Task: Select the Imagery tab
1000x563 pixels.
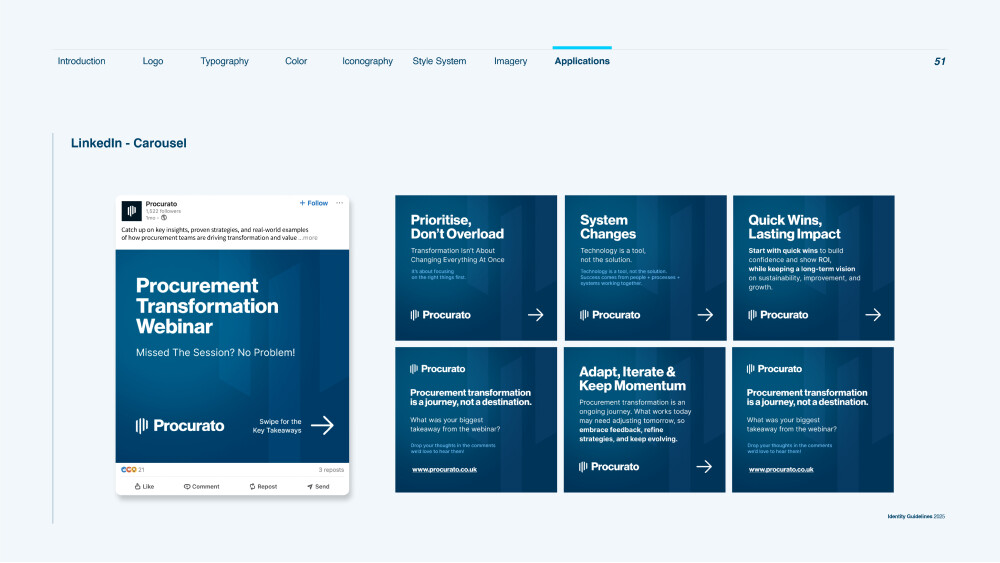Action: [x=511, y=61]
